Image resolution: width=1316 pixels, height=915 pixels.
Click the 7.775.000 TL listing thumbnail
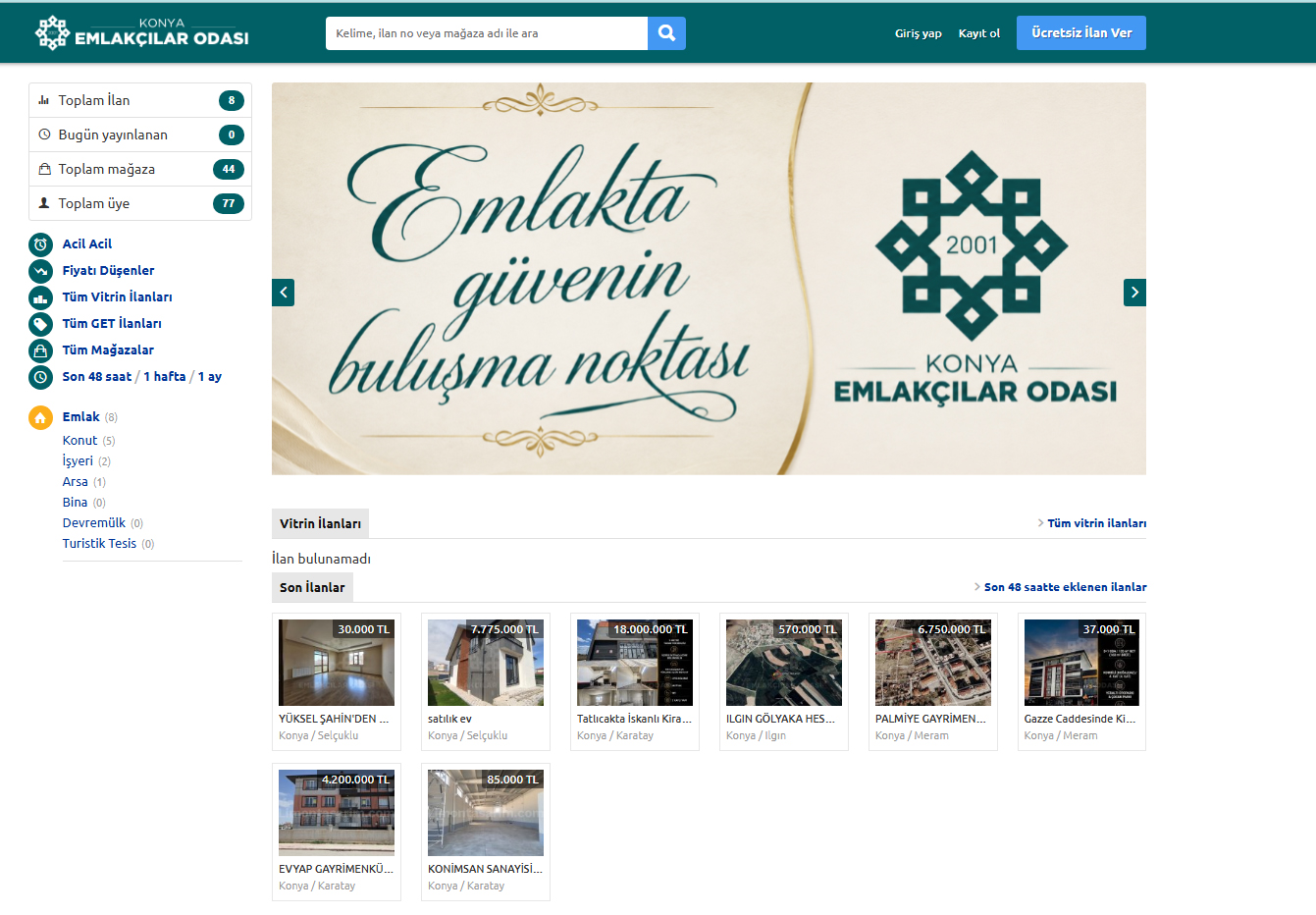(486, 663)
